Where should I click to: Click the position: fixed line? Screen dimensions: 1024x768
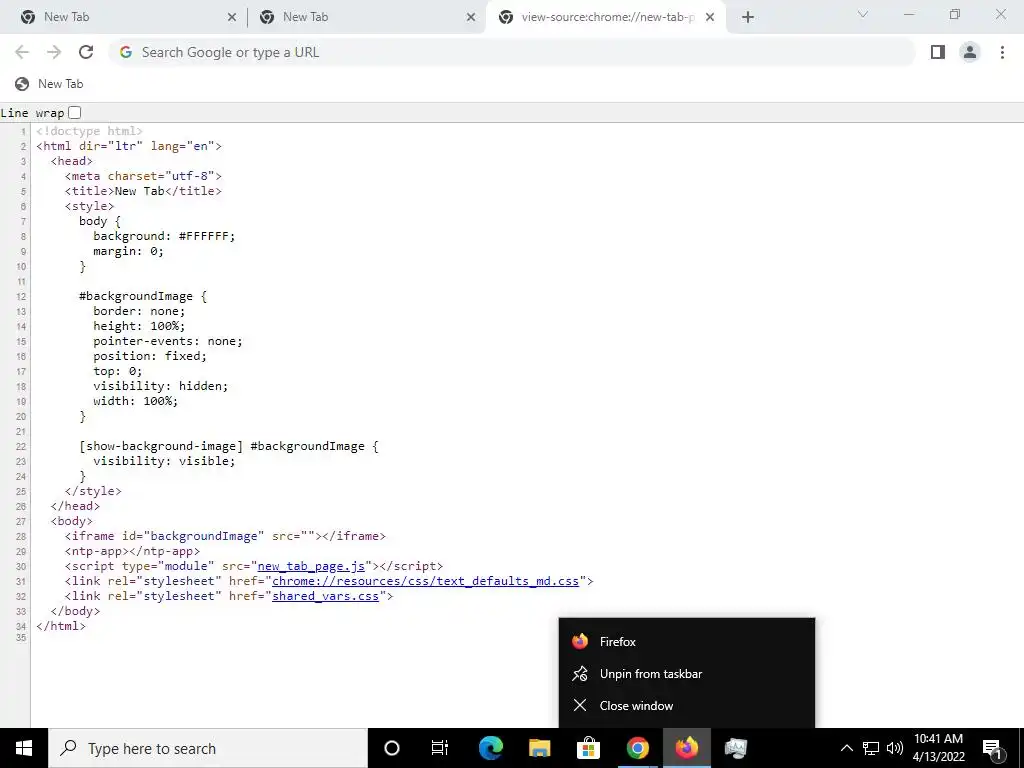point(150,357)
